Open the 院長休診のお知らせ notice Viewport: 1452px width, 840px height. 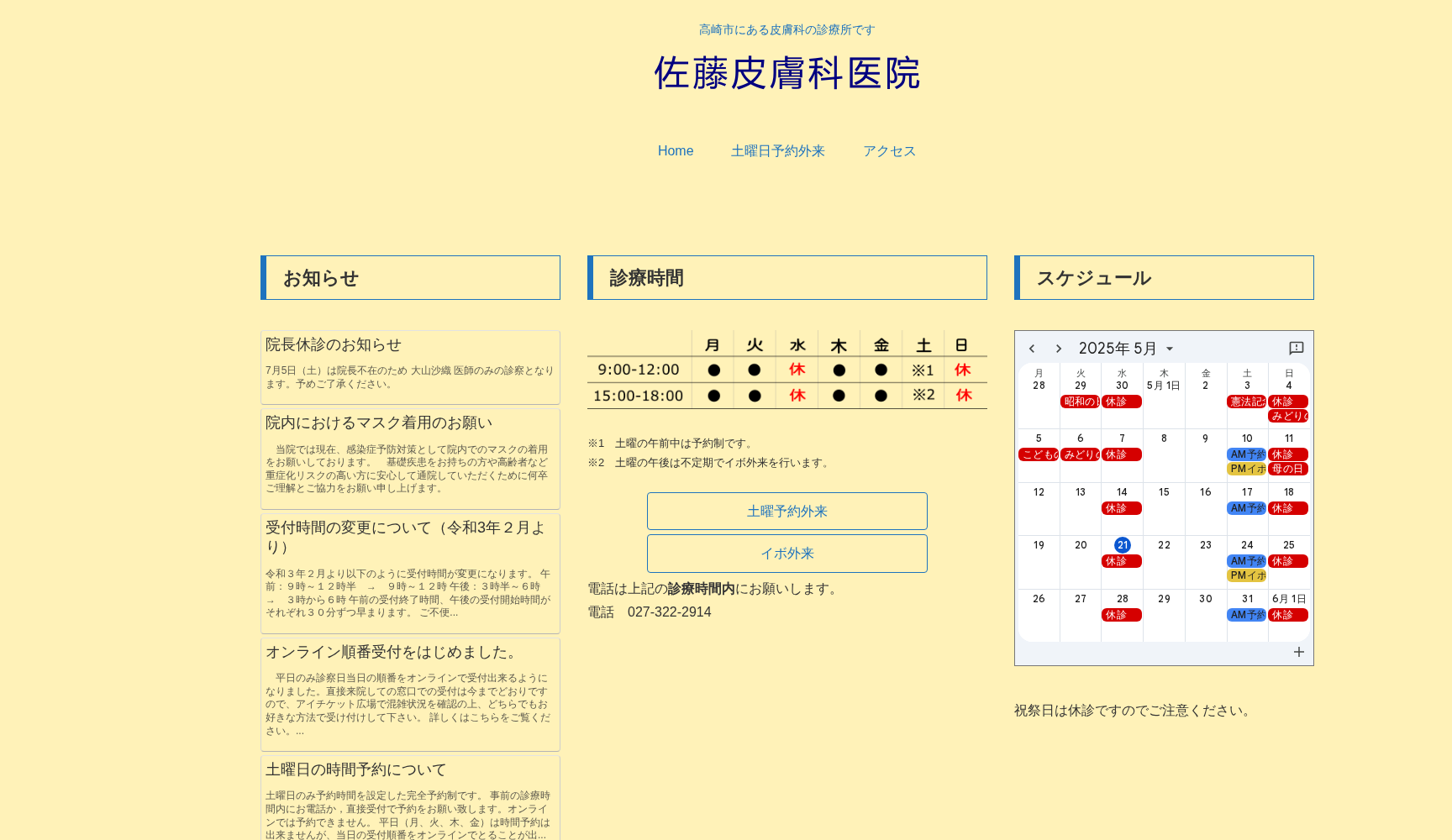(334, 345)
